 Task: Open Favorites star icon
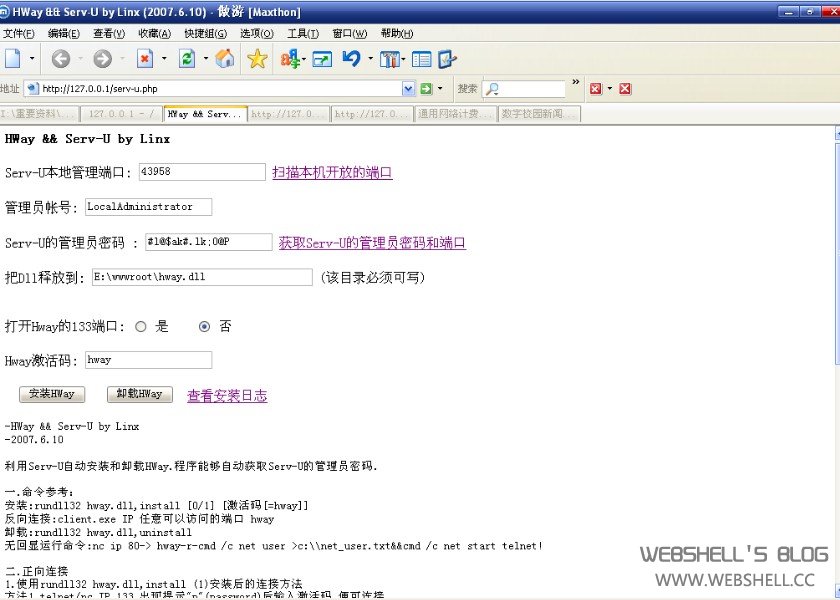pyautogui.click(x=257, y=58)
